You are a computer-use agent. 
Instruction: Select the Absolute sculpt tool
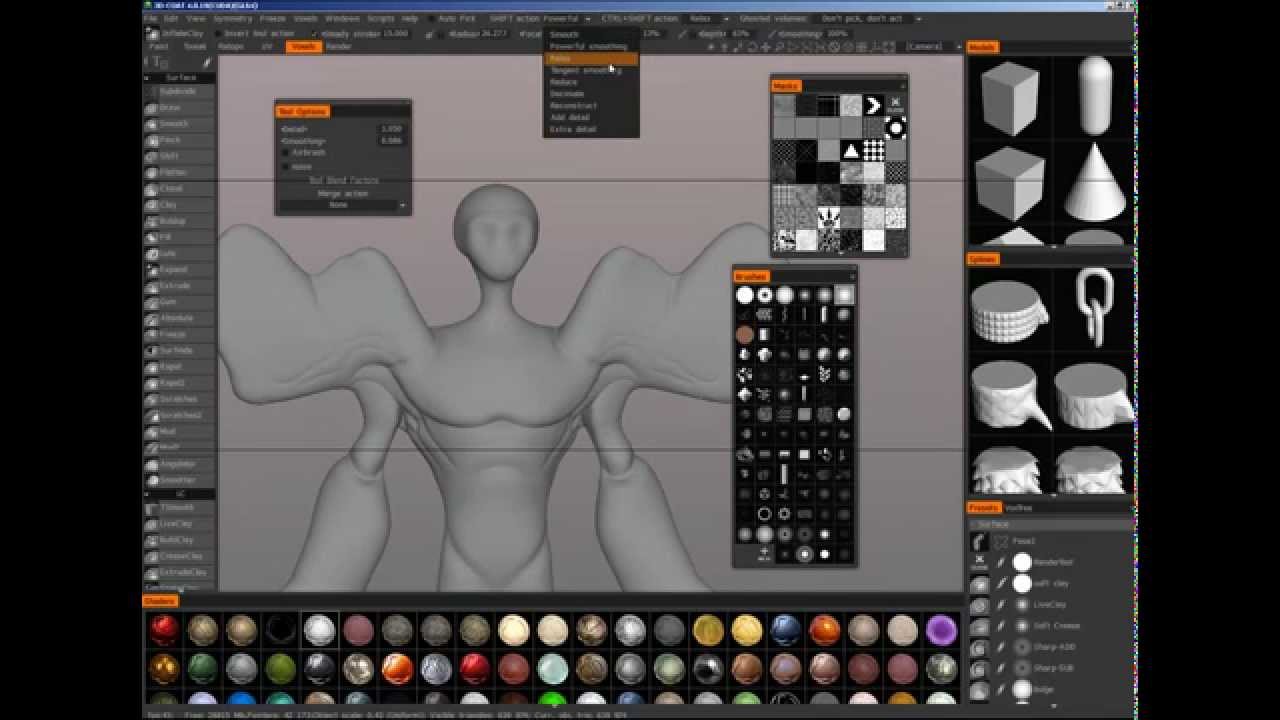(181, 318)
